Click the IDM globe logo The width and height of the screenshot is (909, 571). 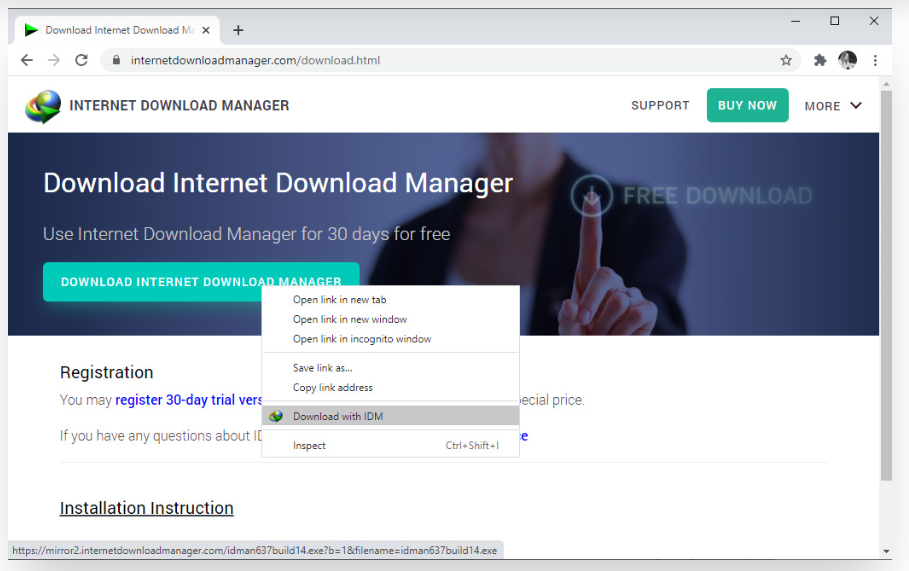pyautogui.click(x=43, y=106)
